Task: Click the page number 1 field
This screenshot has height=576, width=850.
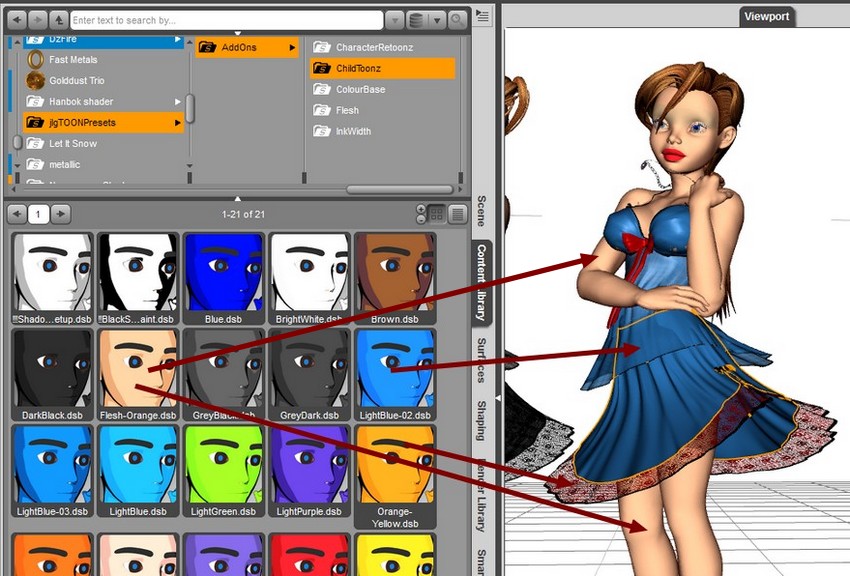Action: (x=38, y=215)
